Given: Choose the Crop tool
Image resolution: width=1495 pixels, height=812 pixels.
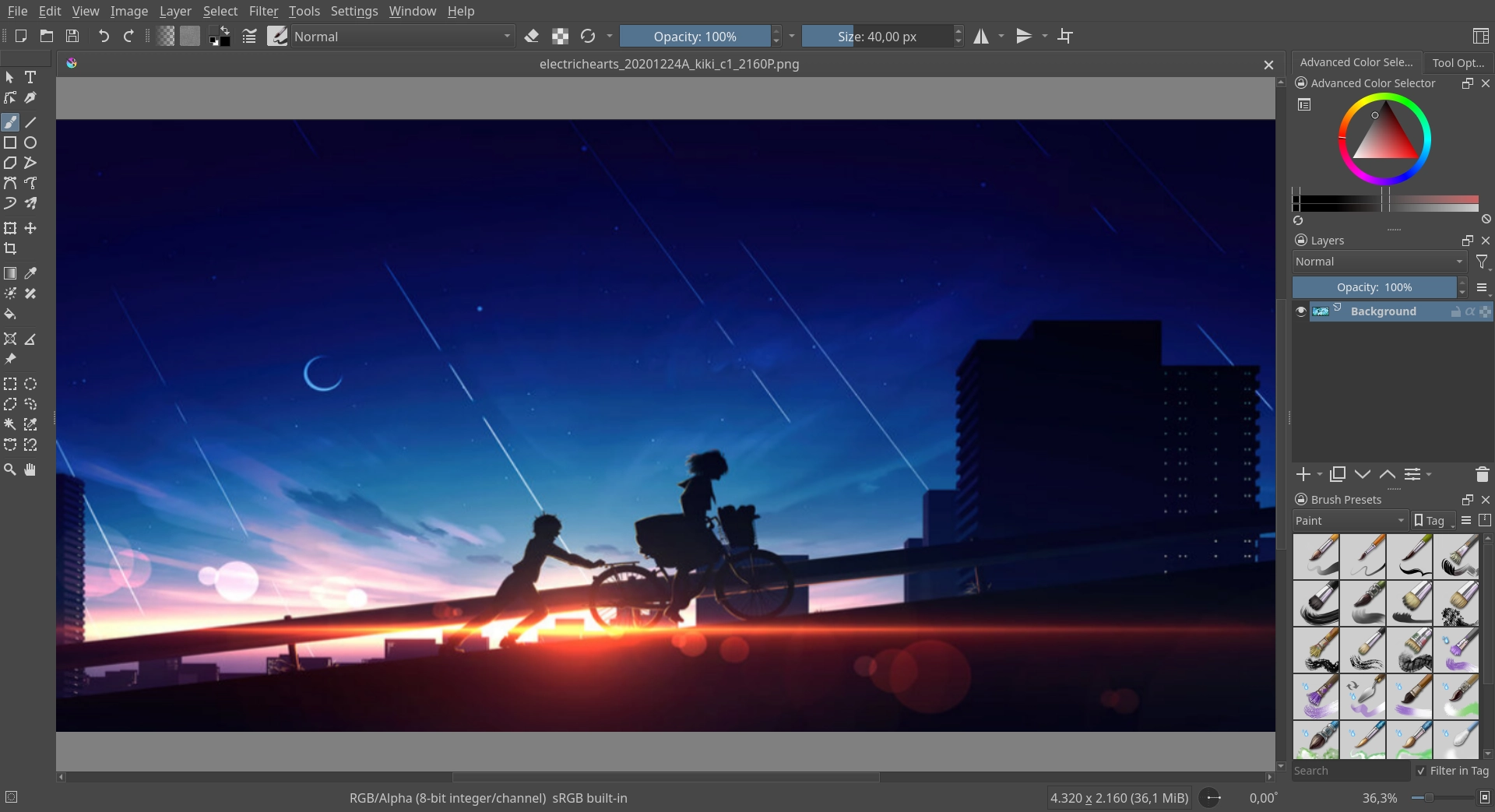Looking at the screenshot, I should (10, 248).
